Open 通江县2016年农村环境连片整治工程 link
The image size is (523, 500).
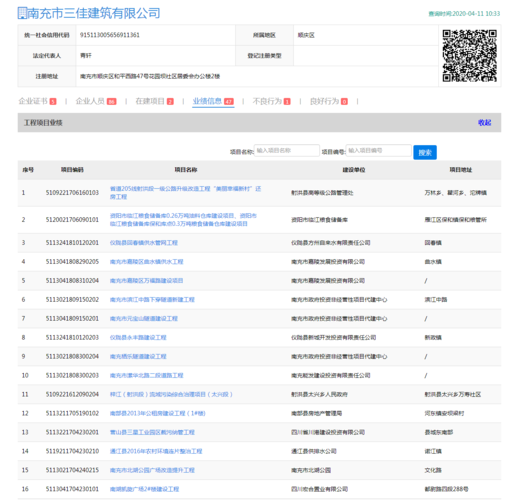156,451
